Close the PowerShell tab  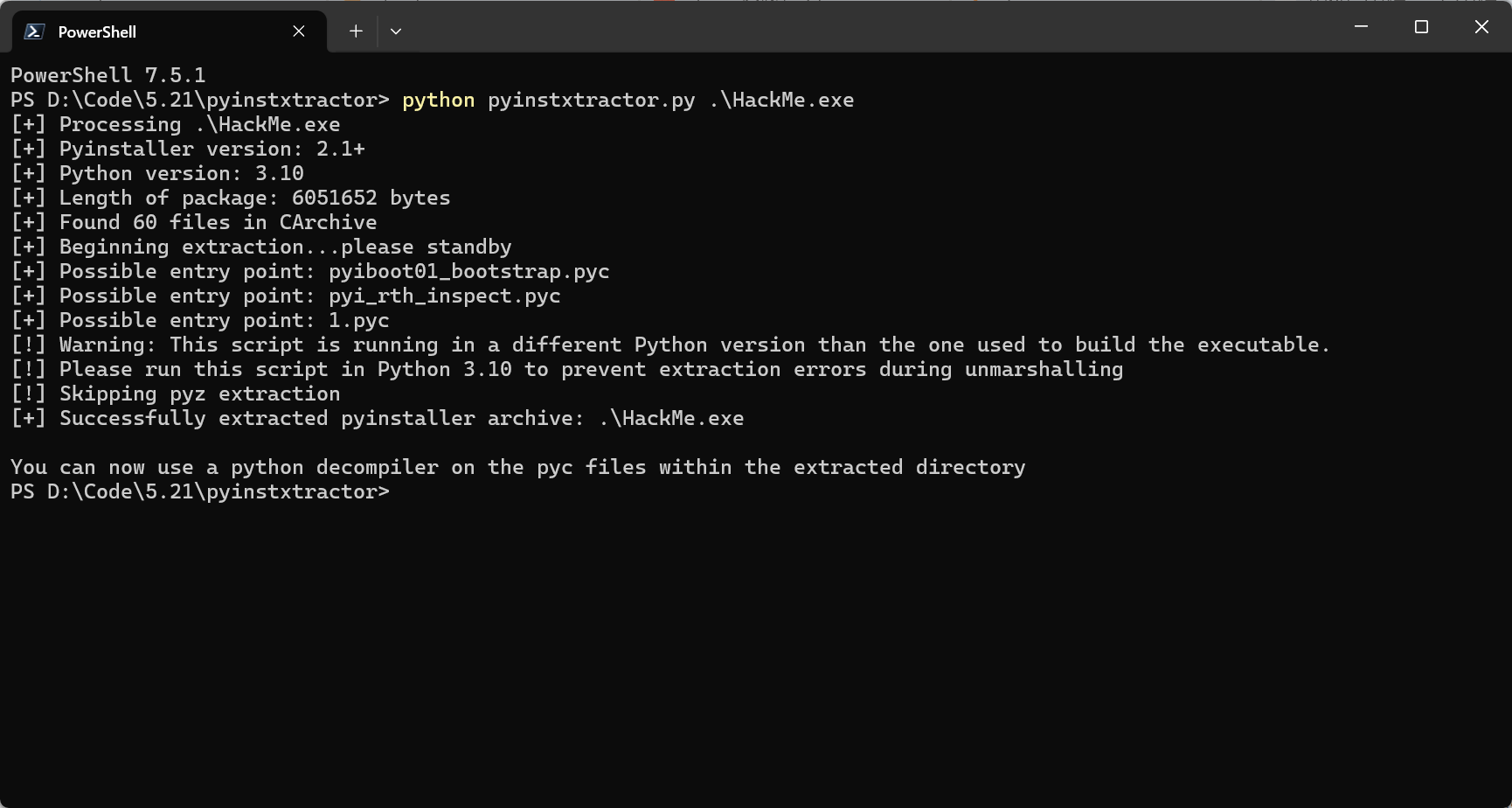(x=299, y=31)
